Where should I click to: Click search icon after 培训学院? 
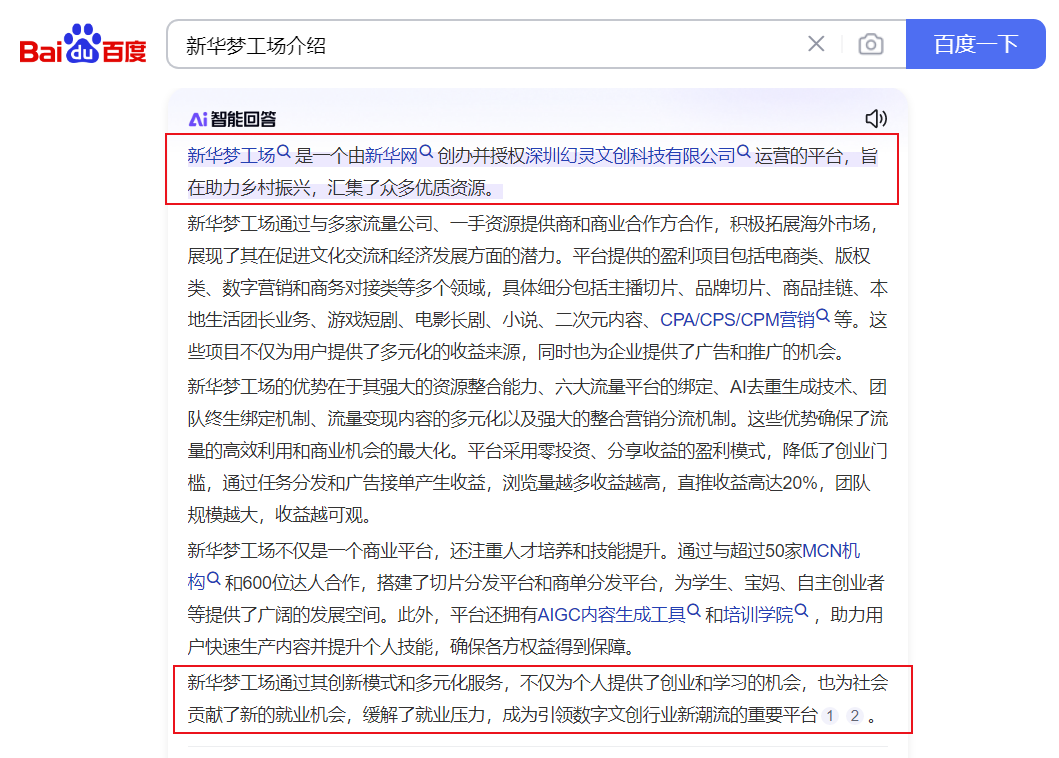click(802, 611)
